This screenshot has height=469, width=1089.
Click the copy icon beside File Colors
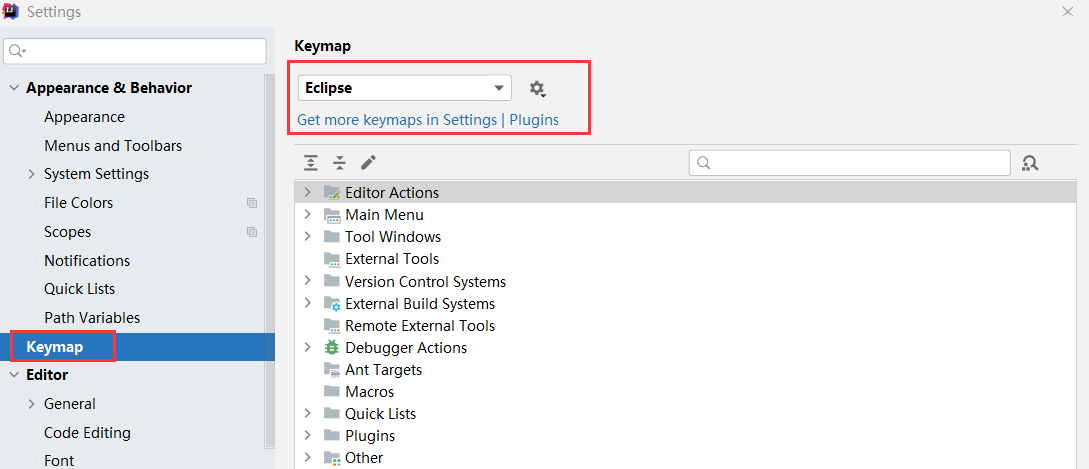[251, 203]
